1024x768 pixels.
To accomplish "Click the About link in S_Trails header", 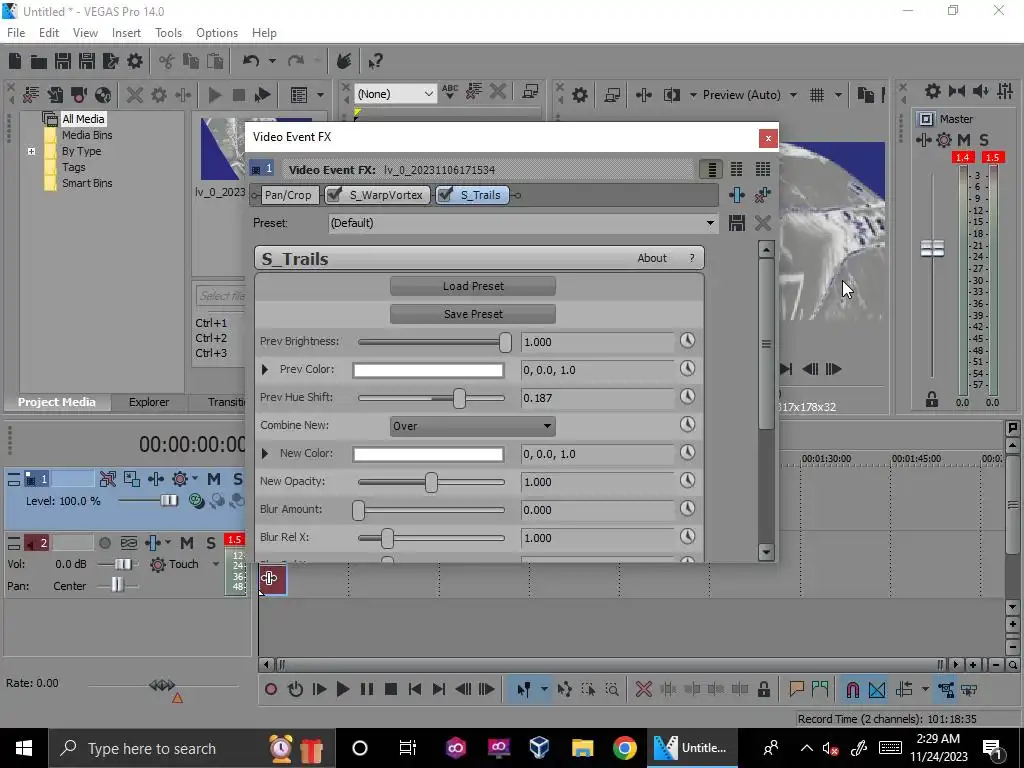I will coord(652,258).
